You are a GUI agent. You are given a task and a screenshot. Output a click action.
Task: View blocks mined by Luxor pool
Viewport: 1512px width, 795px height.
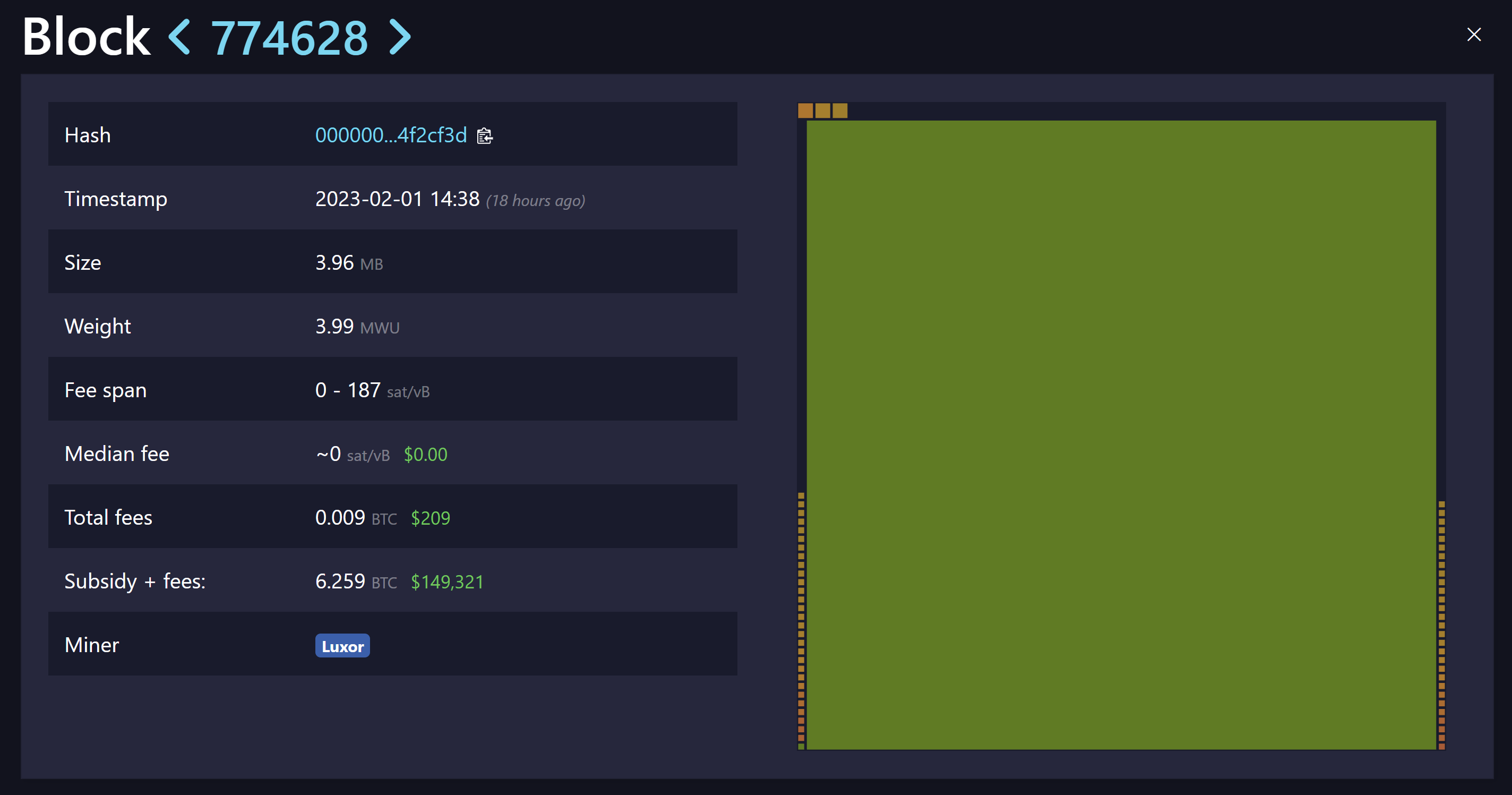342,645
